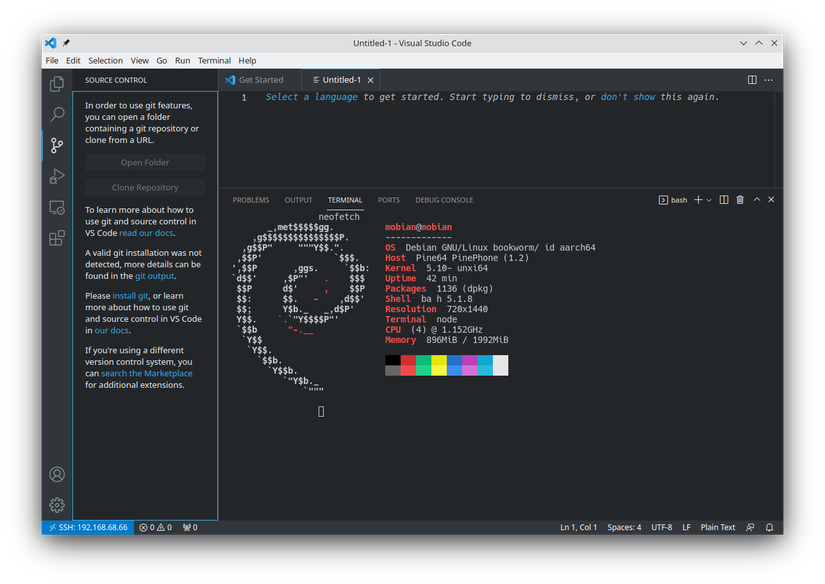Open the Run and Debug view
Screen dimensions: 825x584
pyautogui.click(x=57, y=176)
